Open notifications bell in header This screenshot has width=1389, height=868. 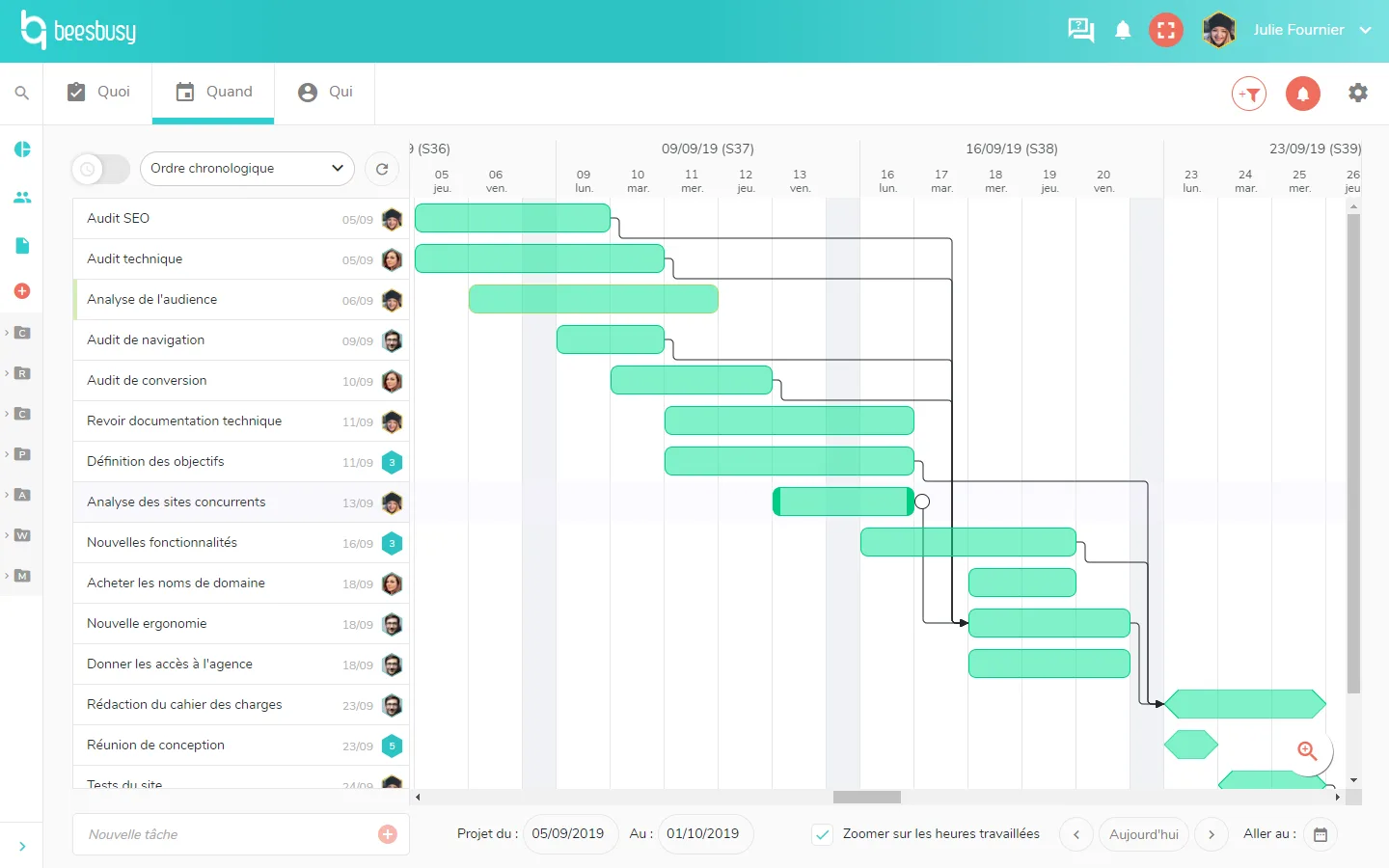click(x=1123, y=30)
